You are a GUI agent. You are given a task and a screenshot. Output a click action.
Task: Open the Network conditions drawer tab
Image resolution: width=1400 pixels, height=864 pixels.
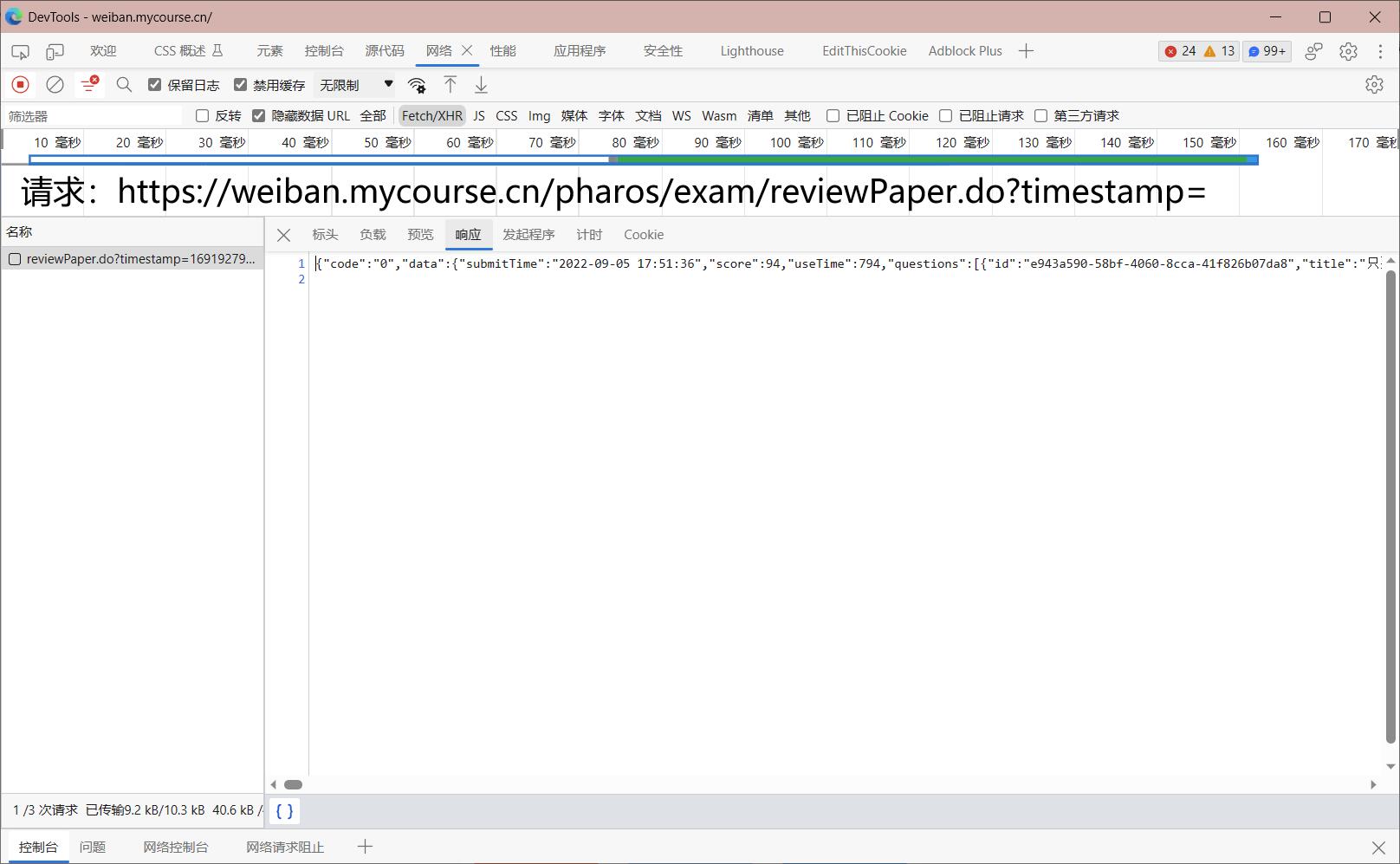coord(176,847)
